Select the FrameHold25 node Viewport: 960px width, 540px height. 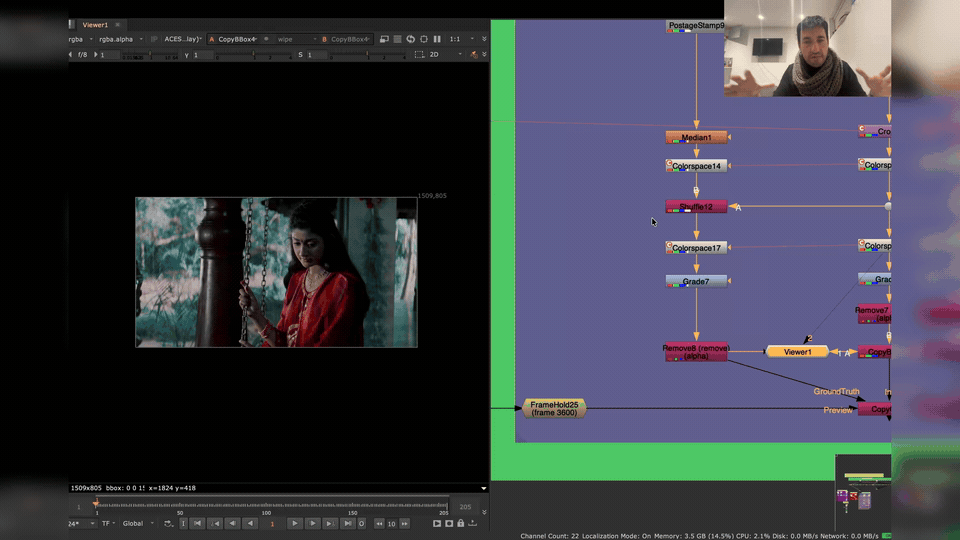(x=554, y=408)
